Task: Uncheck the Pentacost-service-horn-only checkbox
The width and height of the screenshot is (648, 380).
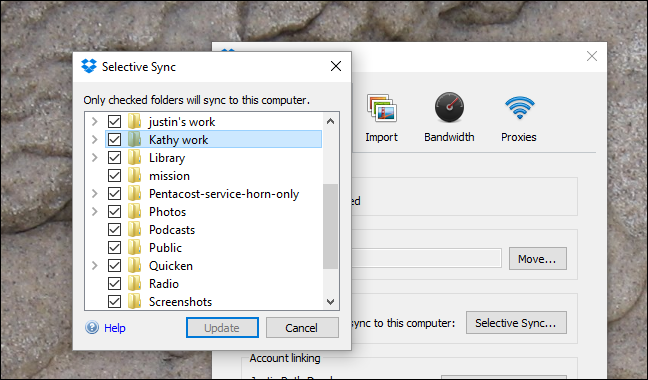Action: [x=114, y=193]
